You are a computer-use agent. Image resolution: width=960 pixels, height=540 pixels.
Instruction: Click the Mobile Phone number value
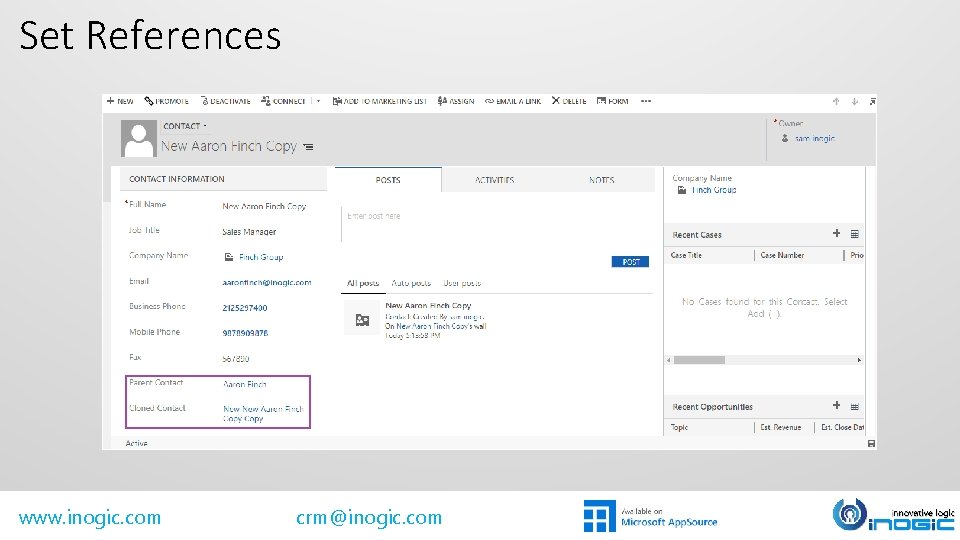pyautogui.click(x=245, y=333)
